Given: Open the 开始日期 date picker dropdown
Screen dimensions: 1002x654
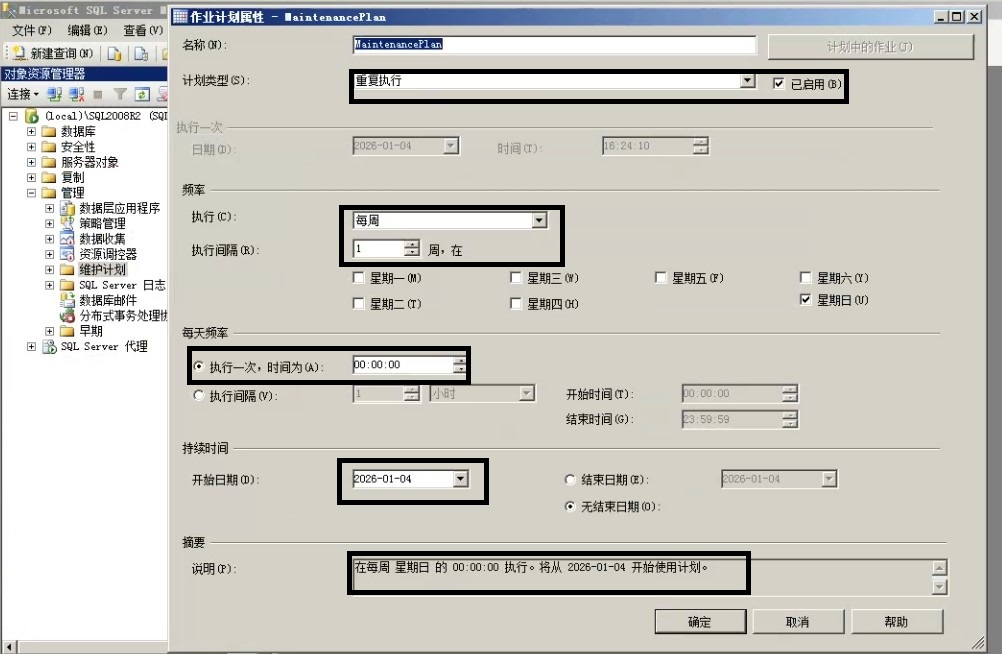Looking at the screenshot, I should [x=462, y=478].
